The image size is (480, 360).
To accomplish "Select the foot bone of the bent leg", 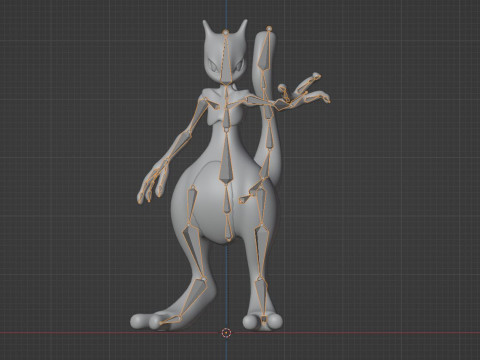I will pos(195,297).
